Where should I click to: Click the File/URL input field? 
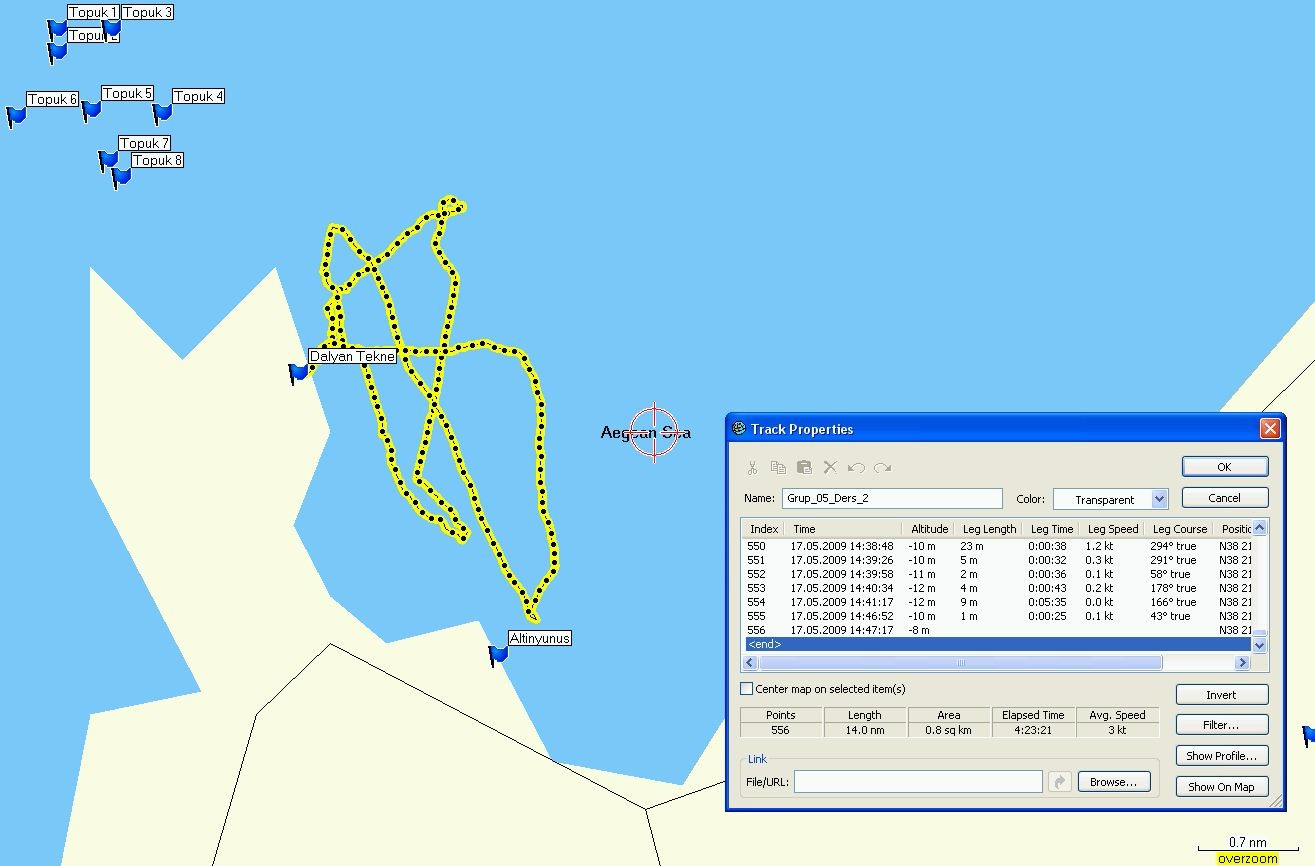click(x=918, y=782)
